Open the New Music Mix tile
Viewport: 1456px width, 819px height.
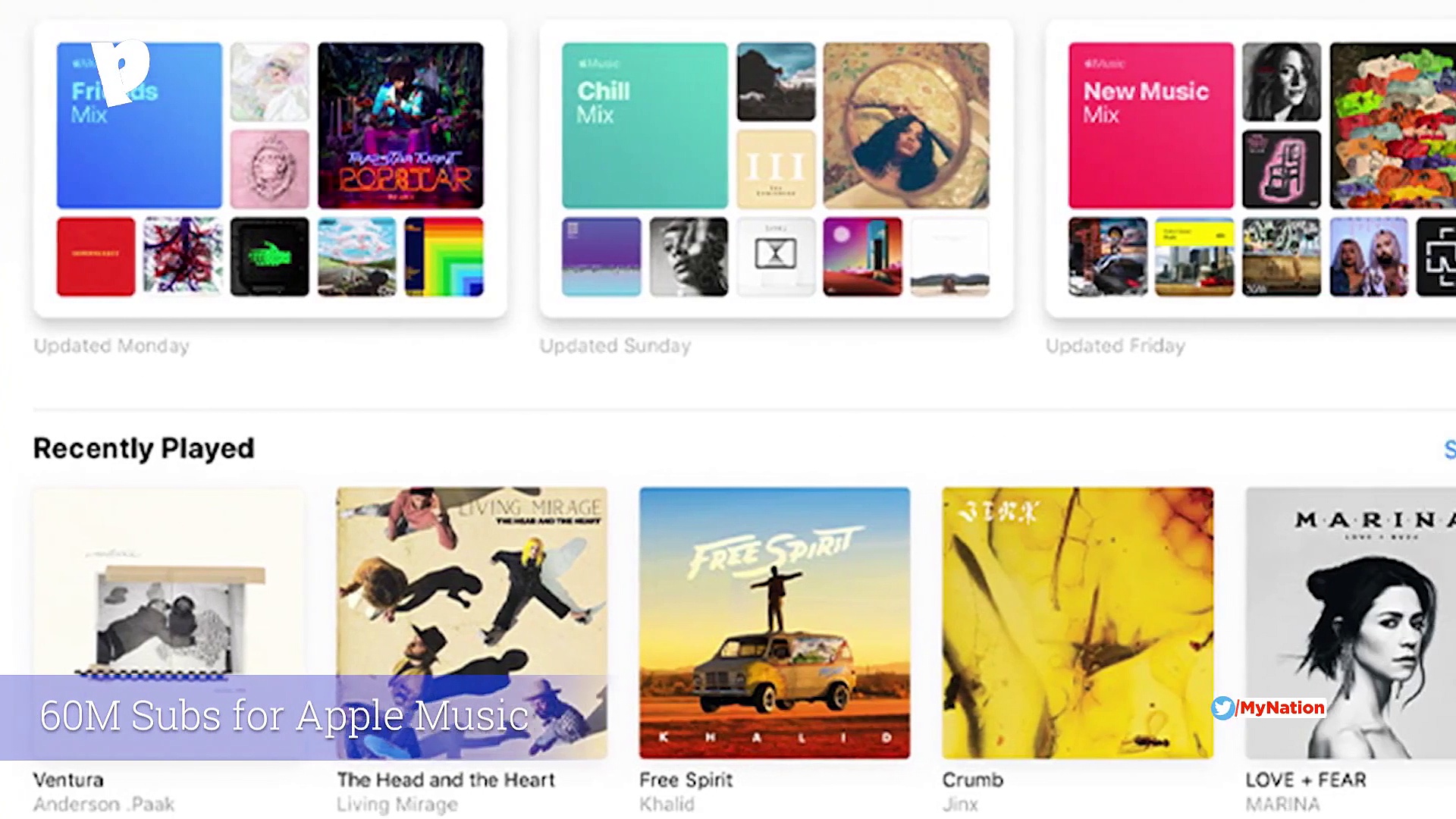(x=1151, y=125)
